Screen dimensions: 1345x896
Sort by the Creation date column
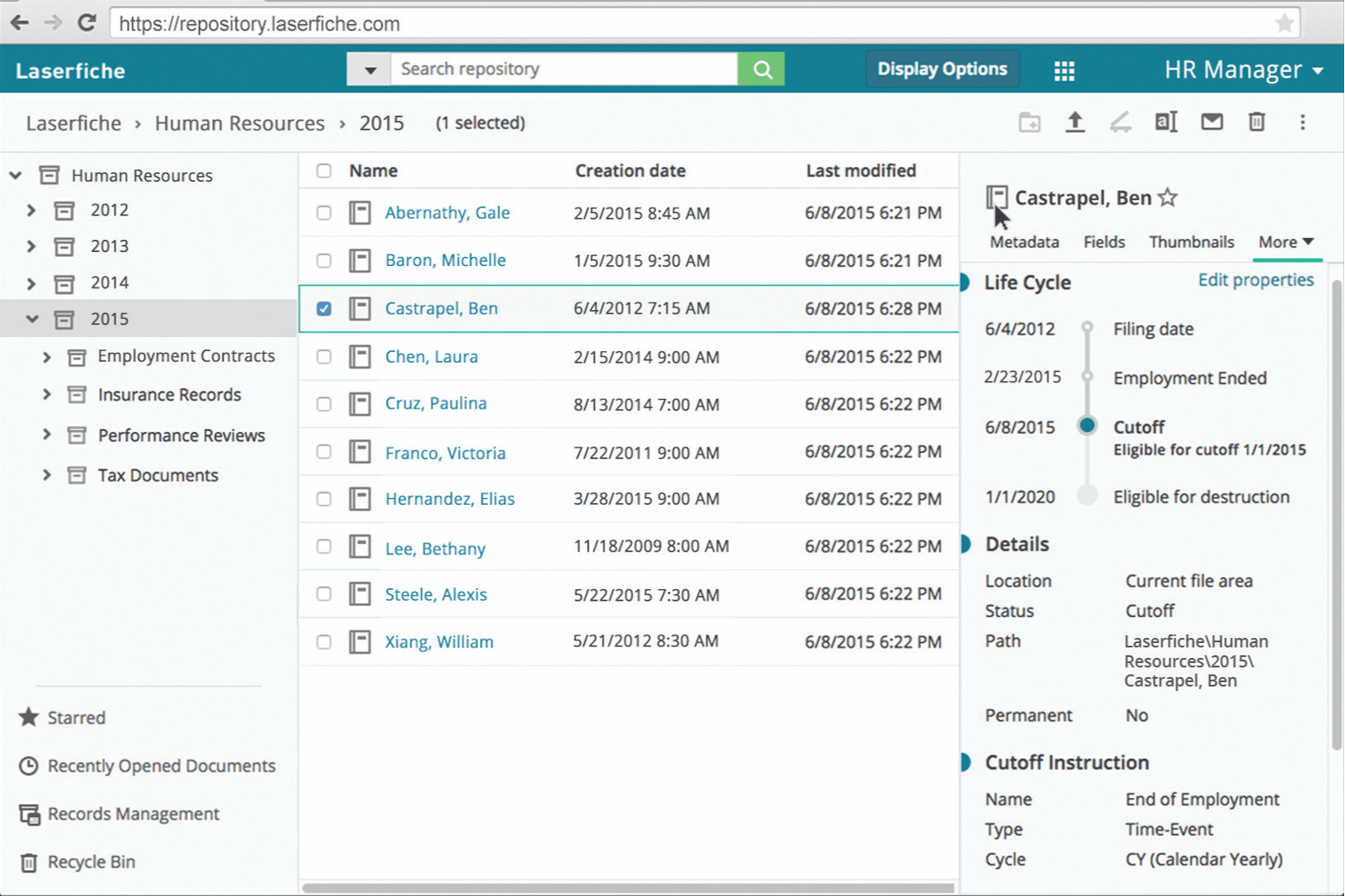coord(630,171)
